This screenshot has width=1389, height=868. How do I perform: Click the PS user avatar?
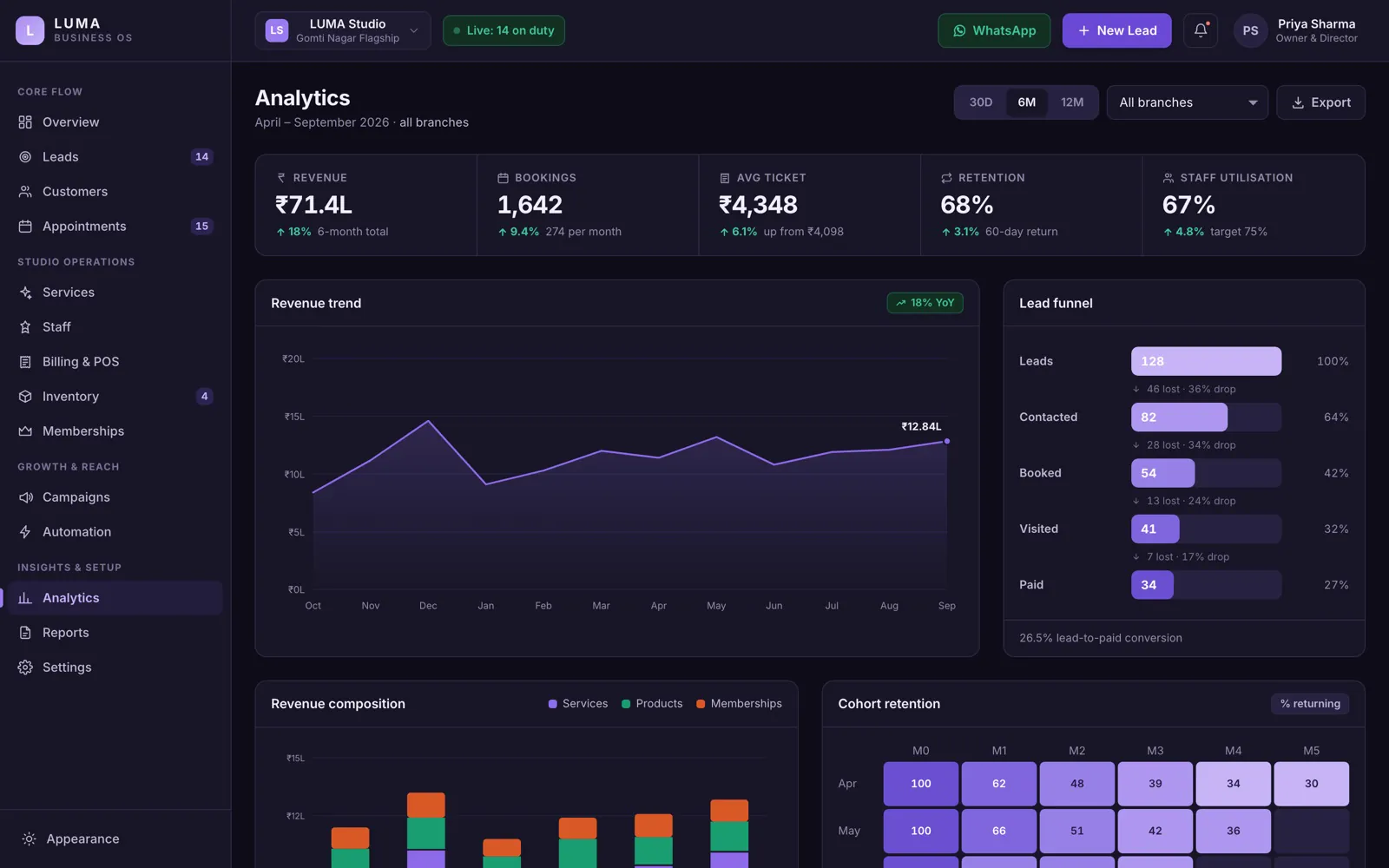pyautogui.click(x=1250, y=30)
